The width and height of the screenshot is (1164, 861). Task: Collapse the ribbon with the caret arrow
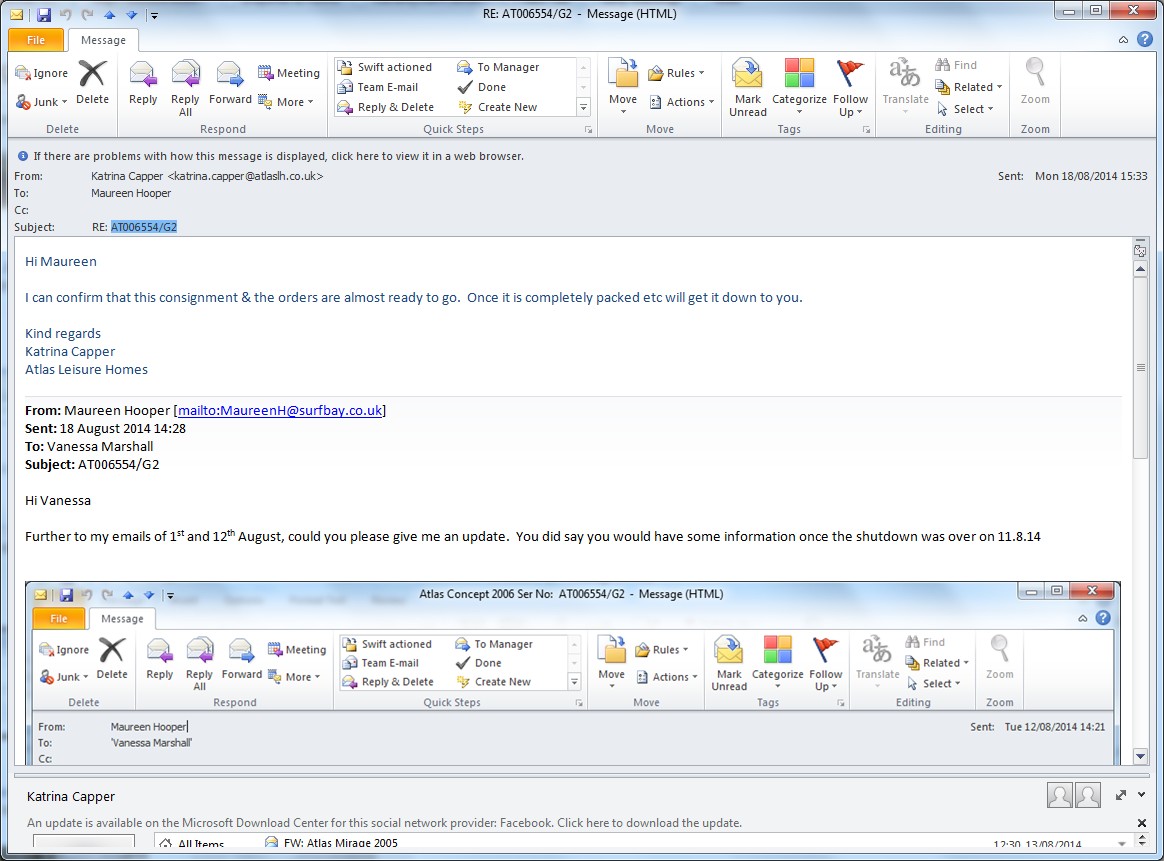click(1123, 40)
